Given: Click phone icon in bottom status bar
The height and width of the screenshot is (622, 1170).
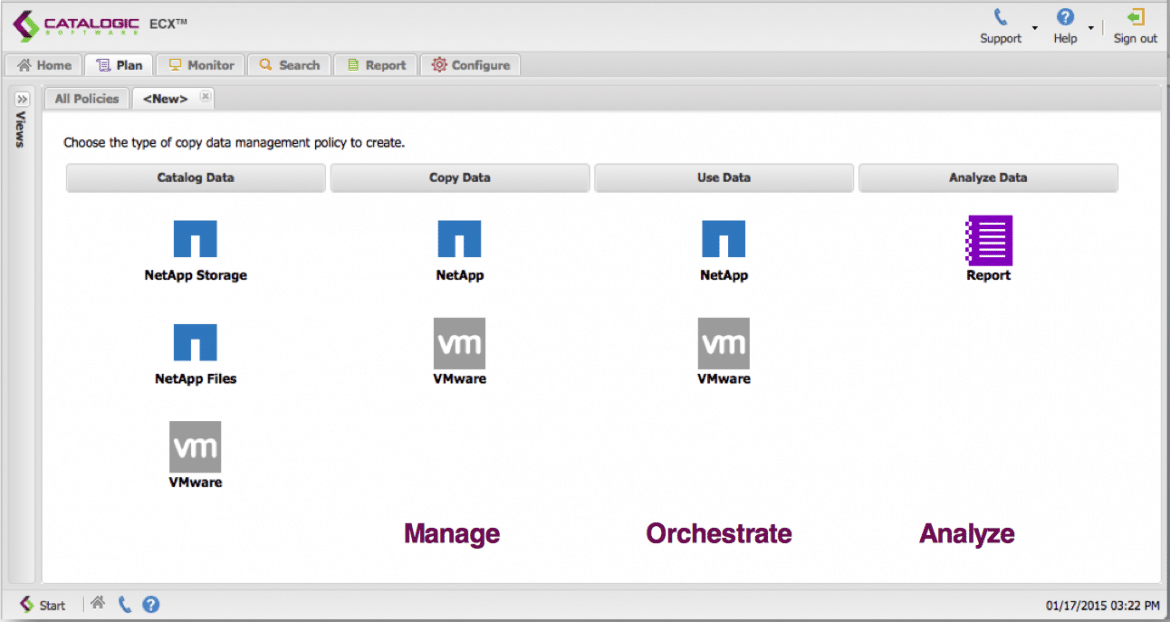Looking at the screenshot, I should [x=125, y=604].
